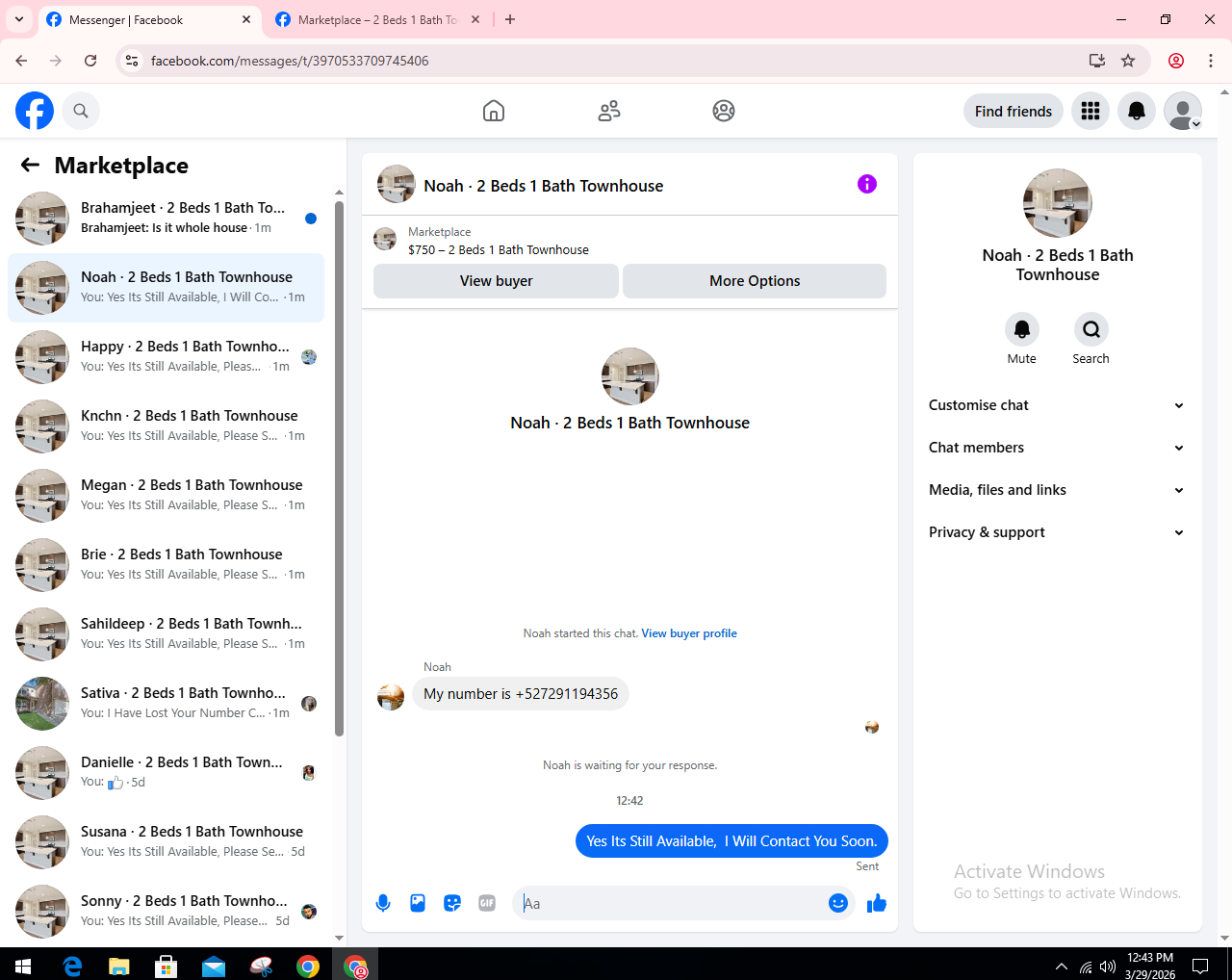Open the Facebook logo home link
This screenshot has height=980, width=1232.
tap(35, 111)
